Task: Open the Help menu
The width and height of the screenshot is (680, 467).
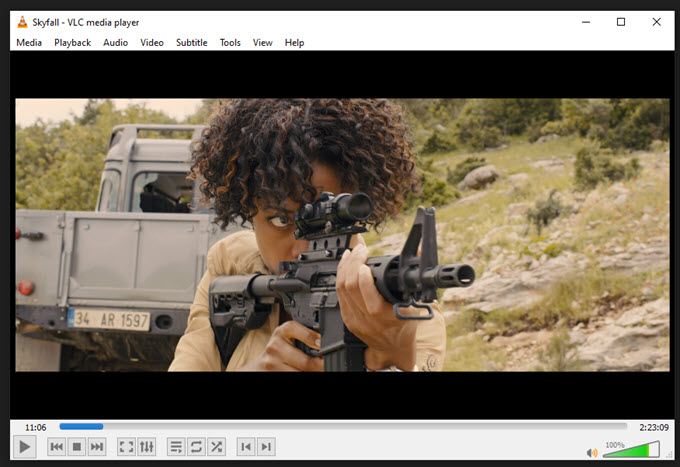Action: pyautogui.click(x=294, y=42)
